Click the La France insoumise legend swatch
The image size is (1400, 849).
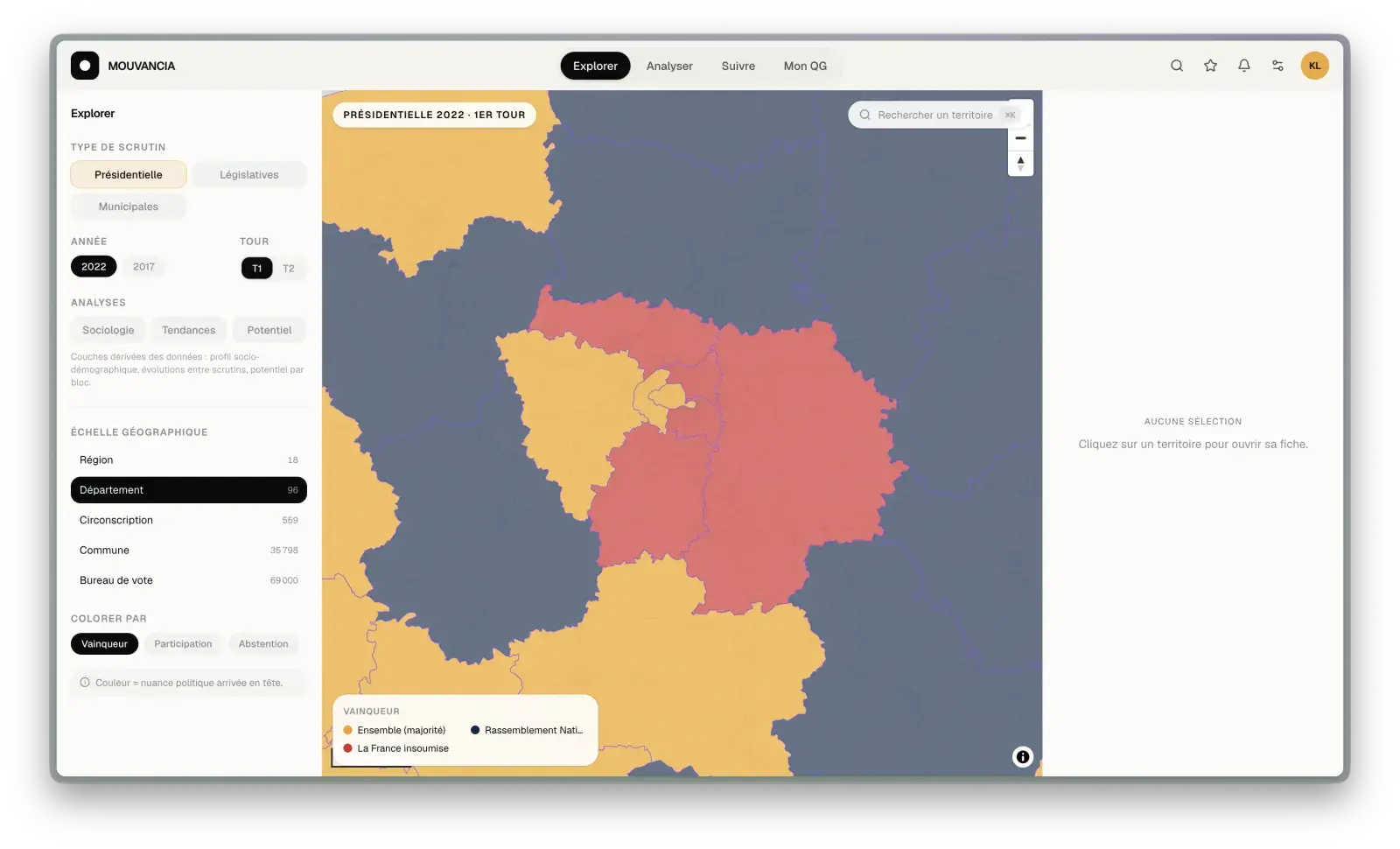coord(348,748)
